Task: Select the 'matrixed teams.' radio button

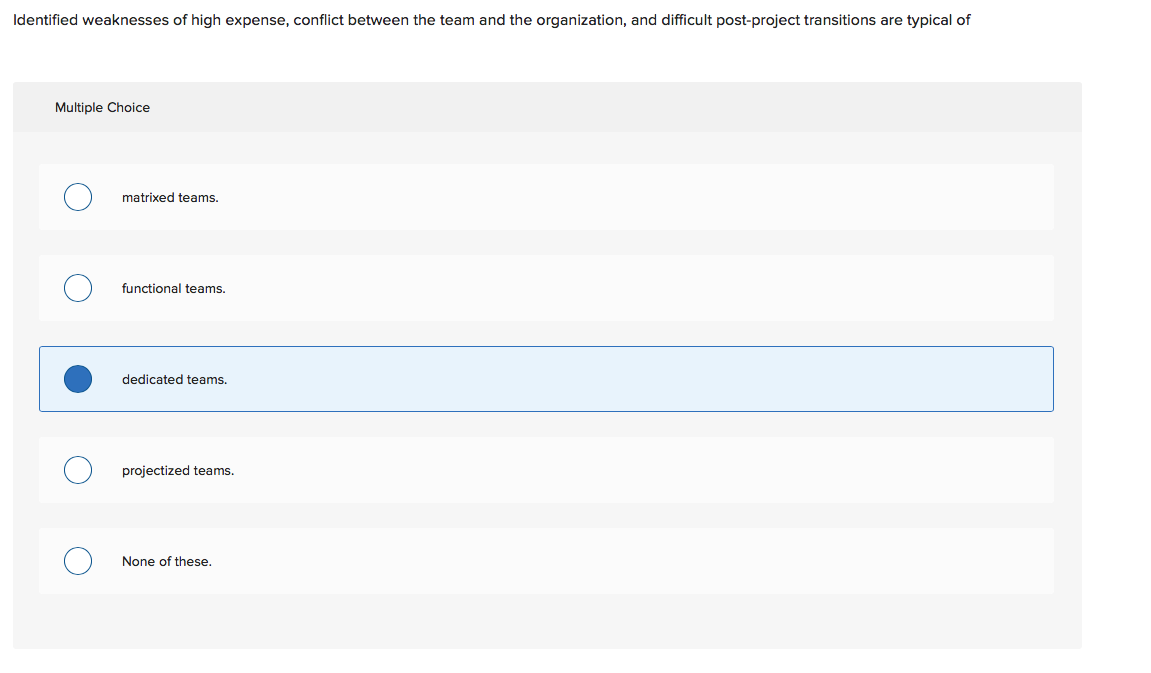Action: [x=78, y=197]
